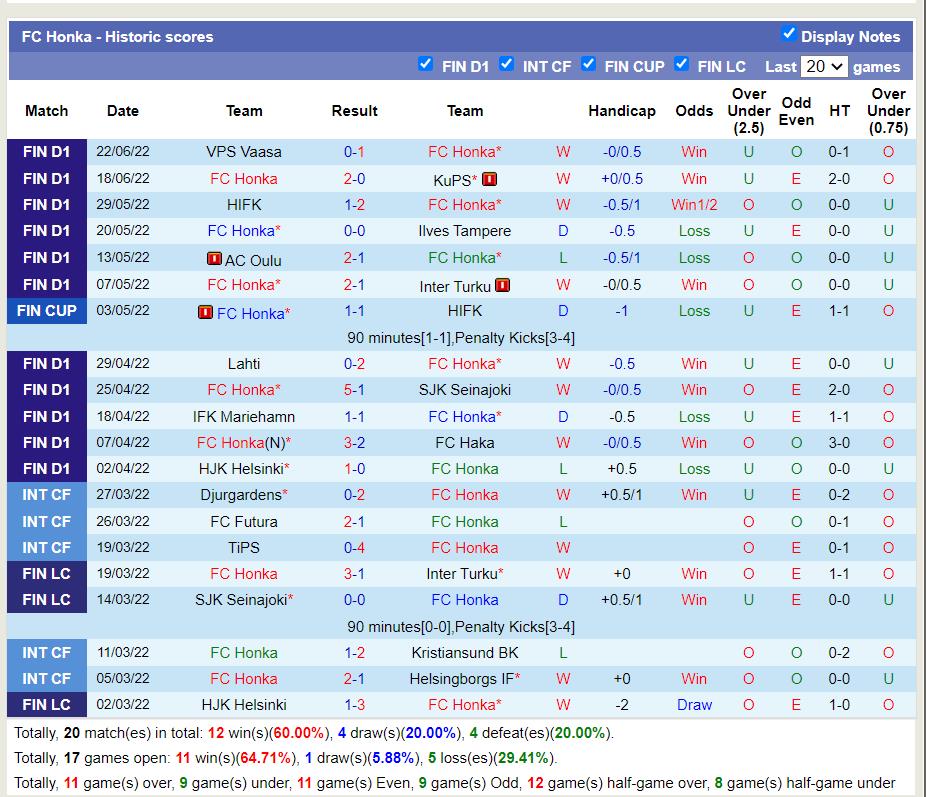Toggle the Display Notes checkbox

pos(788,34)
